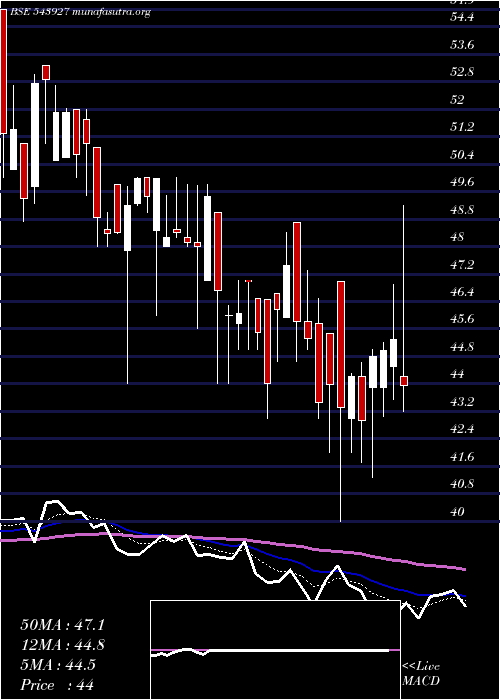Select the 47.2 price axis label

coord(462,265)
